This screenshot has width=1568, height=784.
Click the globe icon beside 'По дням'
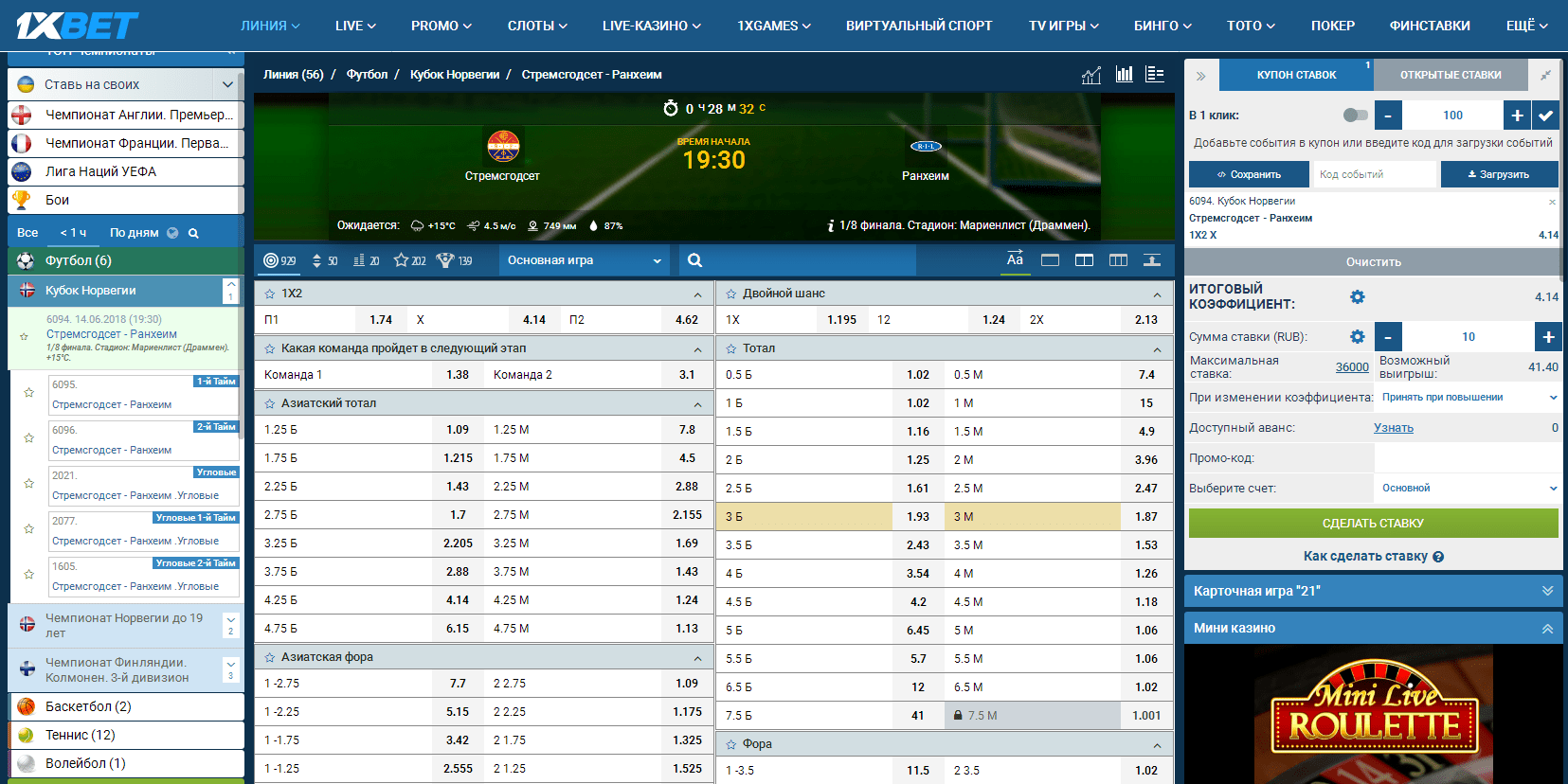172,233
